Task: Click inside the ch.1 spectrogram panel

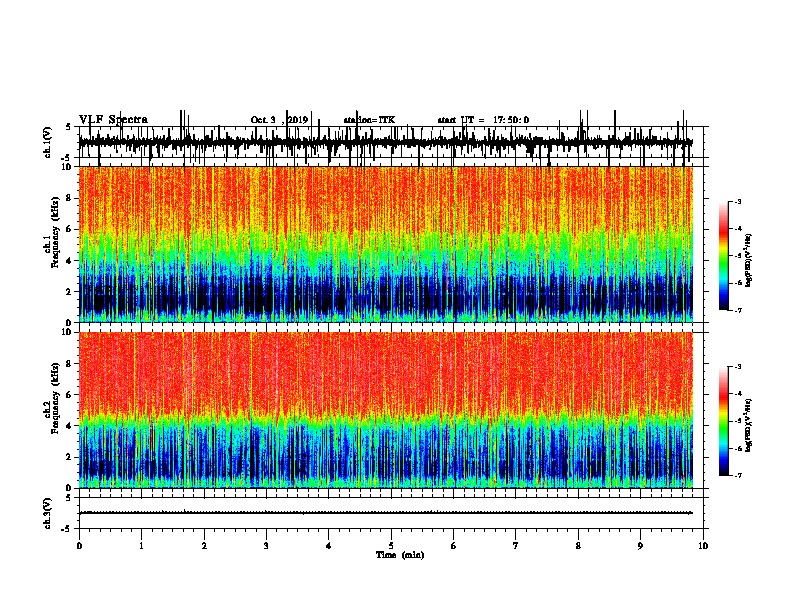Action: tap(386, 244)
